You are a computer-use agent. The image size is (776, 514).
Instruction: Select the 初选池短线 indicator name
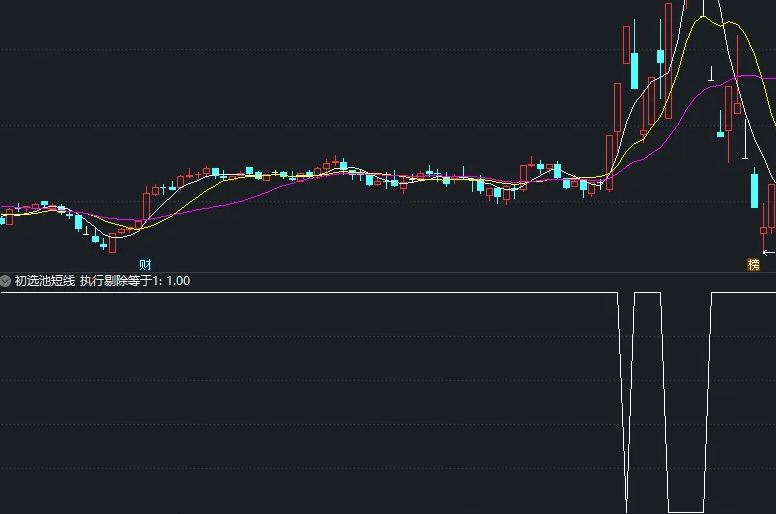45,281
